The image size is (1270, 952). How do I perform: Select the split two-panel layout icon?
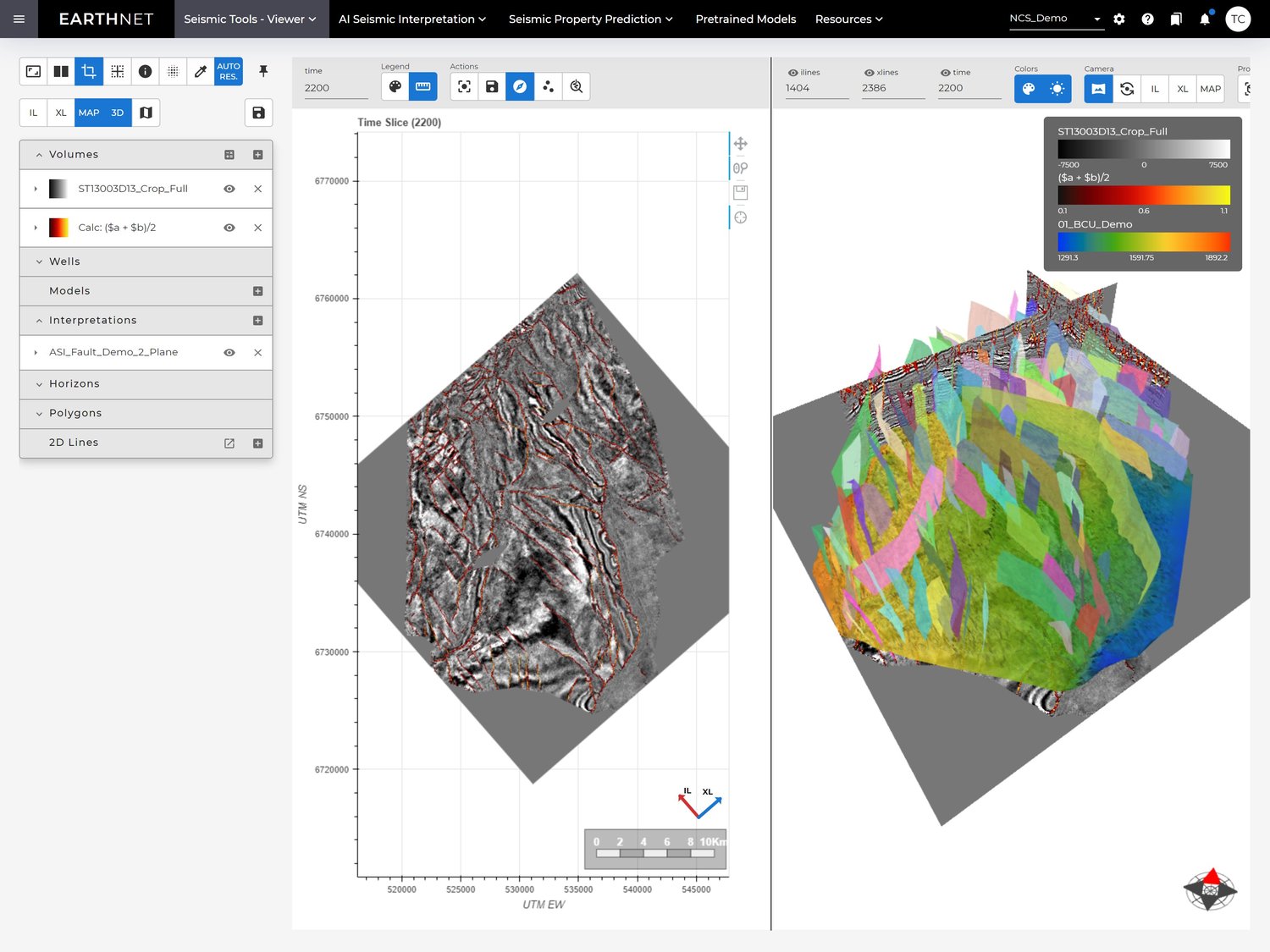pyautogui.click(x=61, y=71)
